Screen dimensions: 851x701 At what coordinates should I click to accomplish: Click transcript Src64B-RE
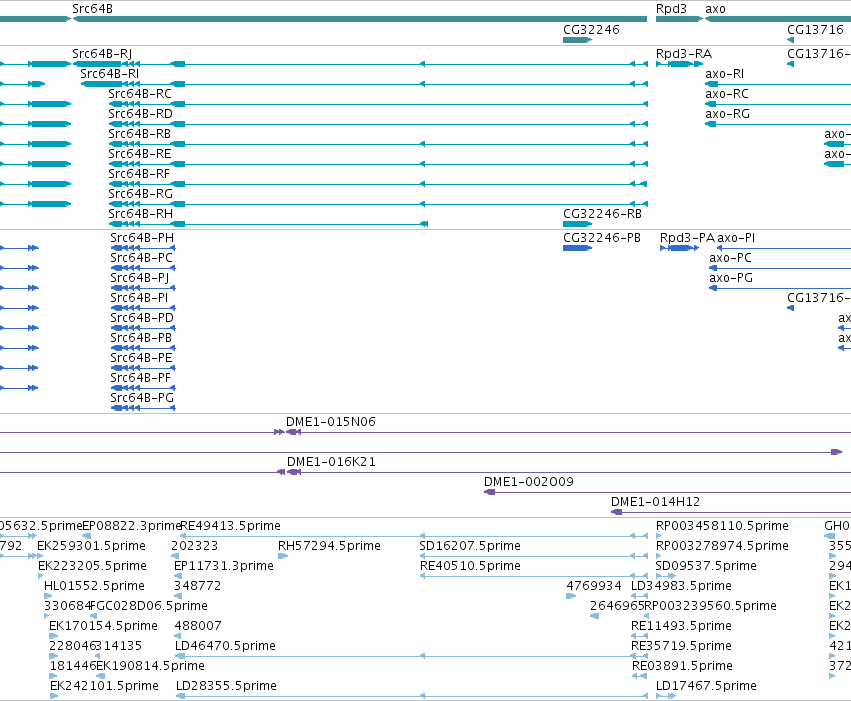click(378, 164)
